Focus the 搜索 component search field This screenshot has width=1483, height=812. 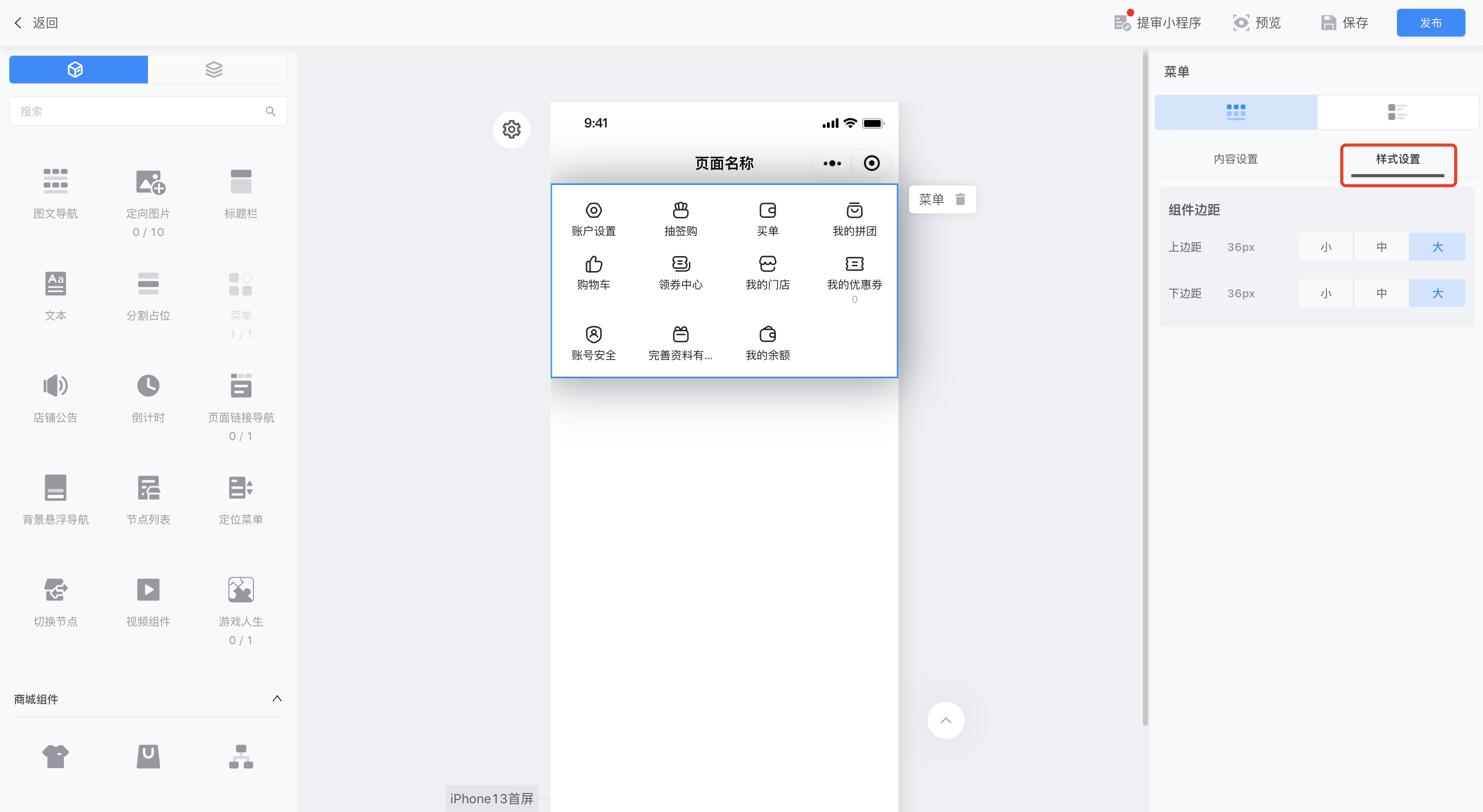coord(148,111)
